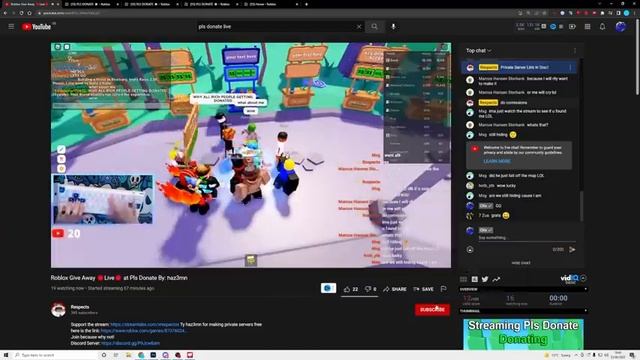Viewport: 640px width, 360px height.
Task: Click the Create video camera icon
Action: coord(572,27)
